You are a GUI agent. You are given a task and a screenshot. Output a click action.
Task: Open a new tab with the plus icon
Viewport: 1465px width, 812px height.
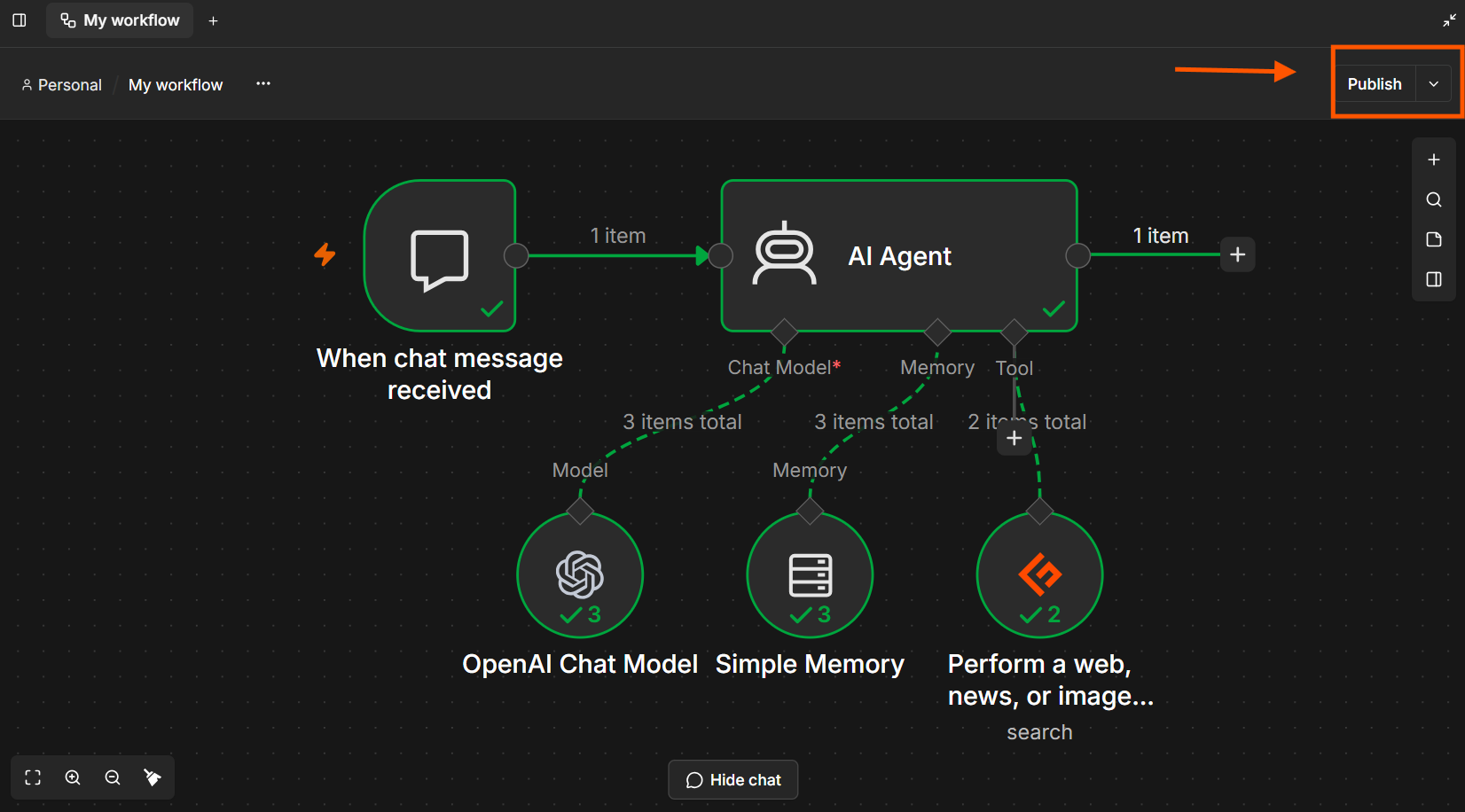(213, 20)
